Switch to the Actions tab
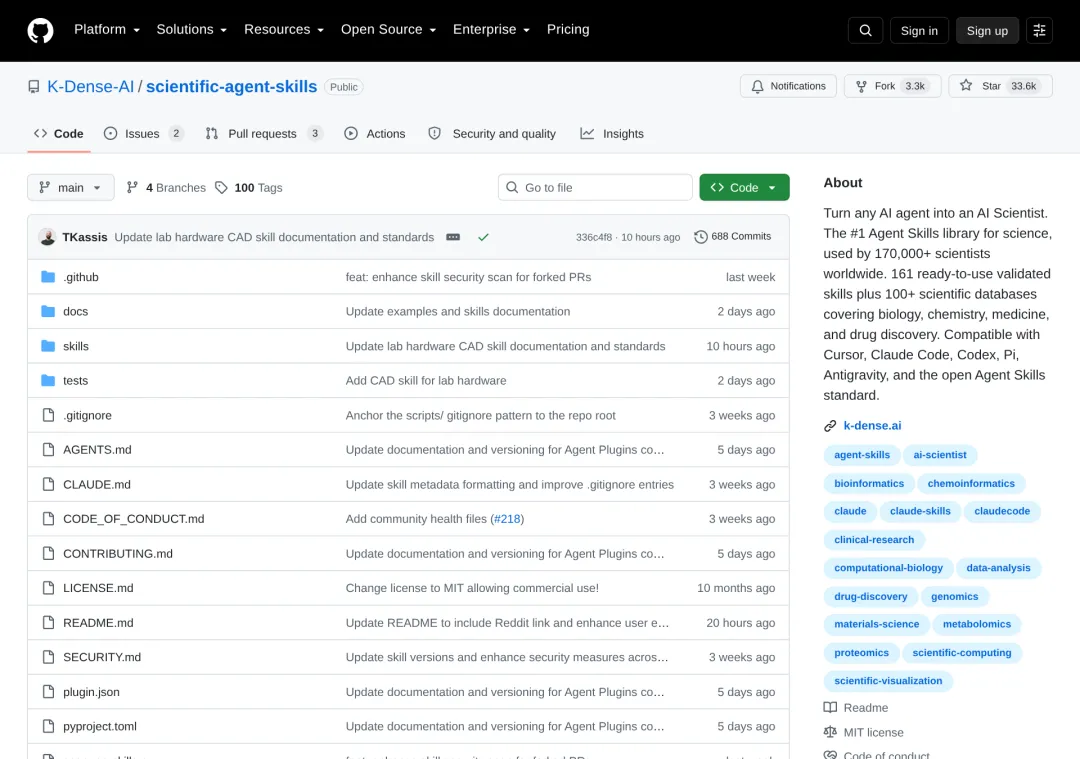The height and width of the screenshot is (759, 1080). pyautogui.click(x=375, y=134)
